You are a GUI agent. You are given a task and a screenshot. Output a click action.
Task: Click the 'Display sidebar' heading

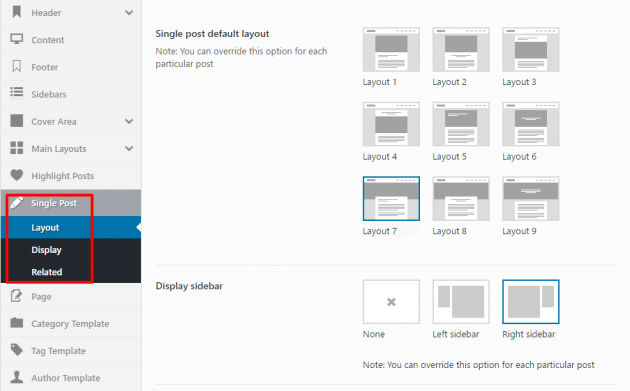point(189,286)
